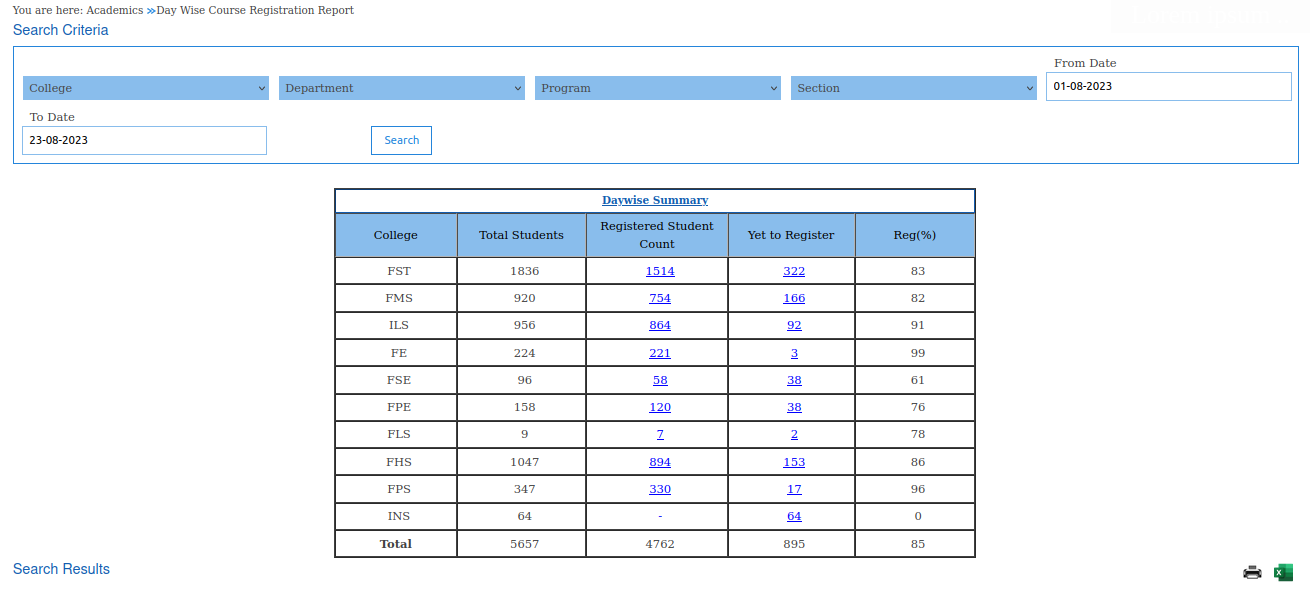Click FE registered count 221
Viewport: 1310px width, 592px height.
[660, 353]
